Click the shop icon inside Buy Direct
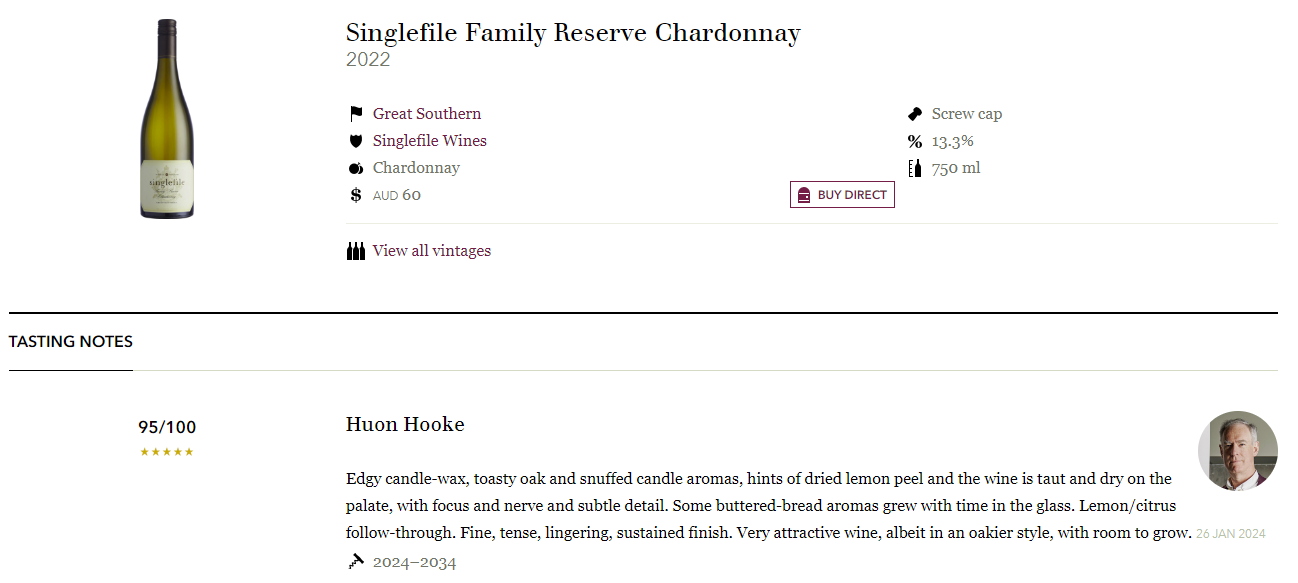The height and width of the screenshot is (583, 1298). click(x=804, y=195)
